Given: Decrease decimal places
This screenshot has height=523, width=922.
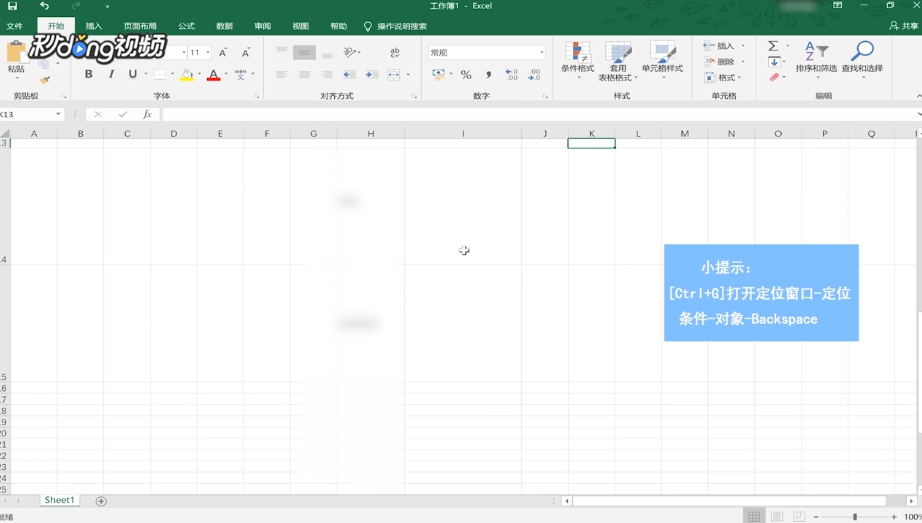Looking at the screenshot, I should pyautogui.click(x=534, y=74).
